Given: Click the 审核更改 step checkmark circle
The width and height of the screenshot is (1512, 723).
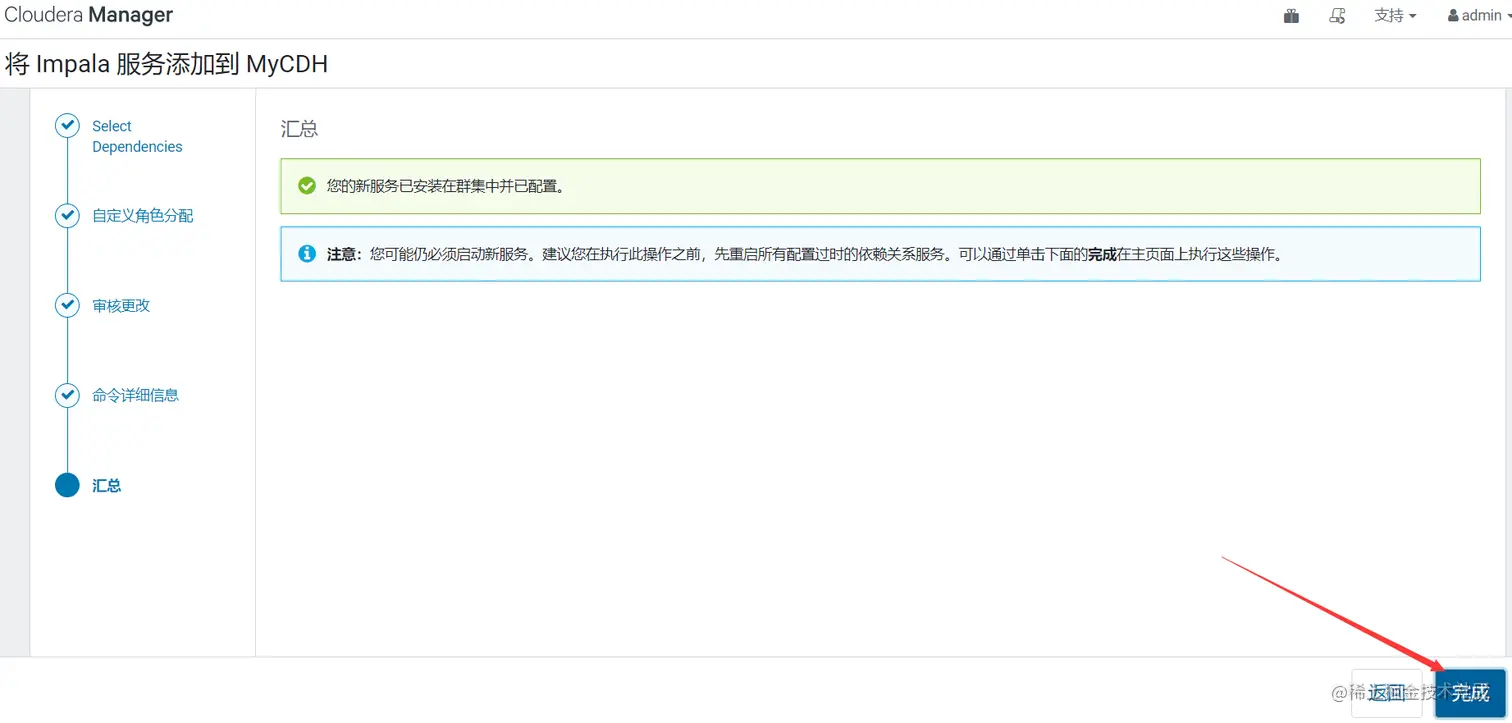Looking at the screenshot, I should (67, 305).
